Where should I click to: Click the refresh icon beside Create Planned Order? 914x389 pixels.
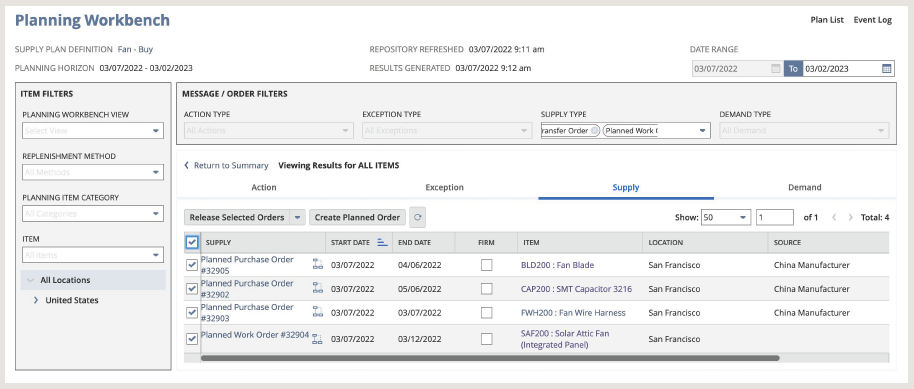click(417, 218)
